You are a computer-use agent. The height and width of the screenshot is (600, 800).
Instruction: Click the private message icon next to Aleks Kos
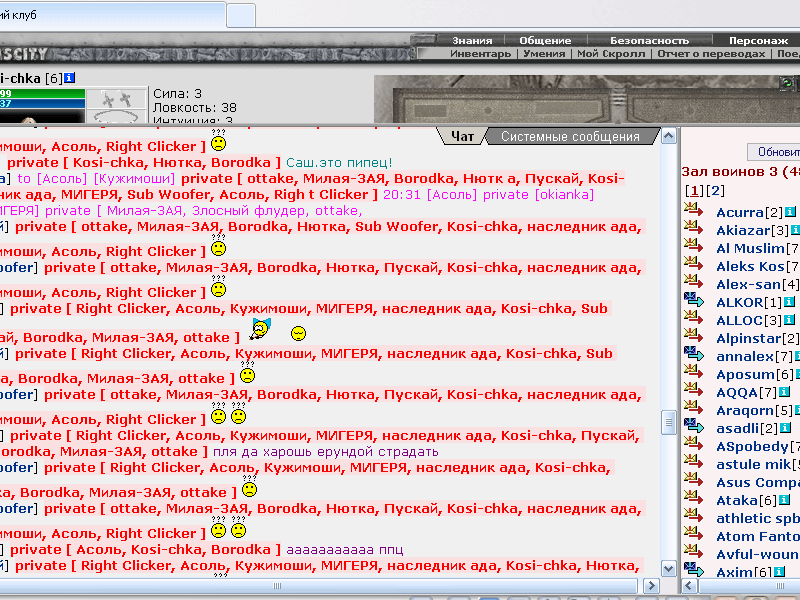coord(693,264)
